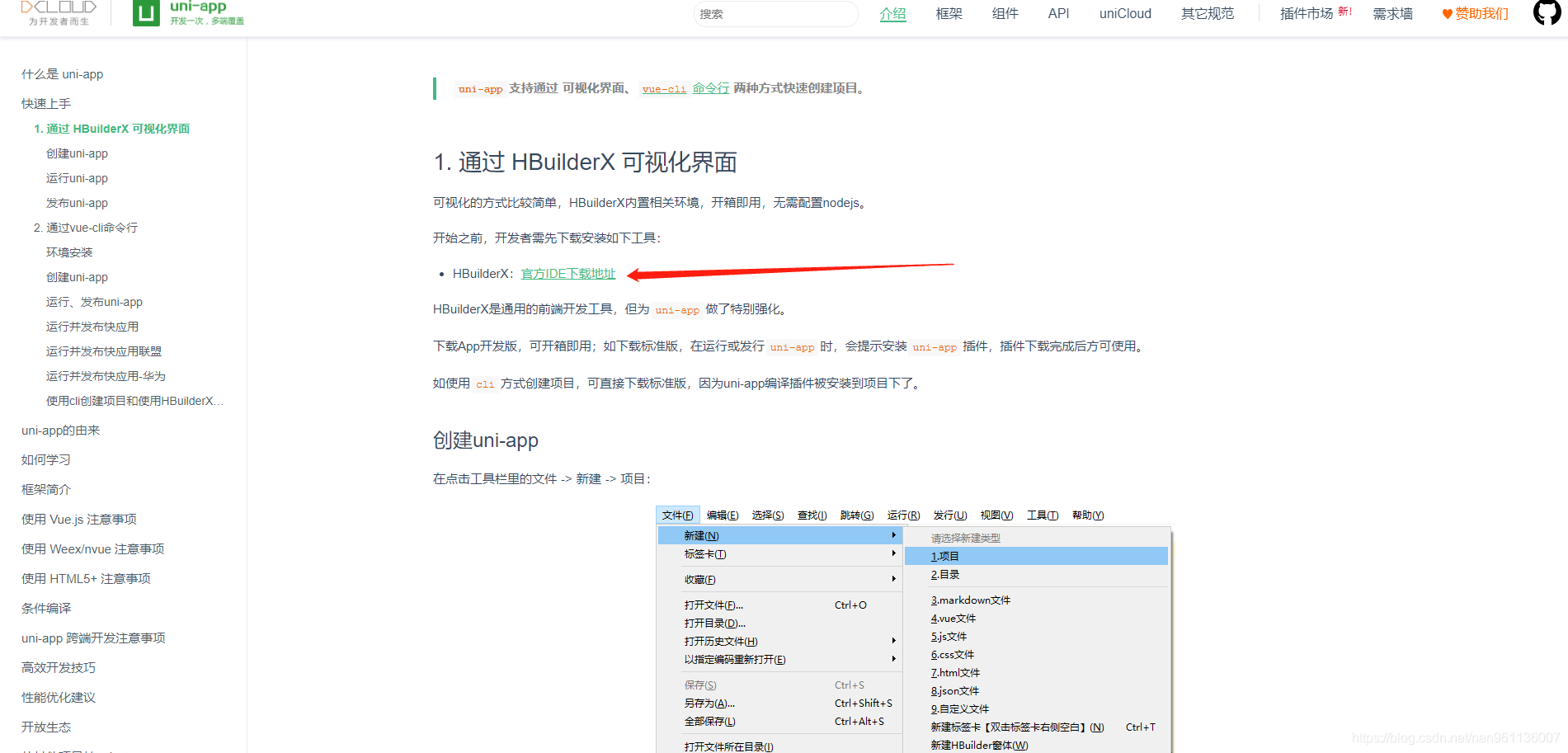Open the 需求墙 link

[x=1393, y=14]
